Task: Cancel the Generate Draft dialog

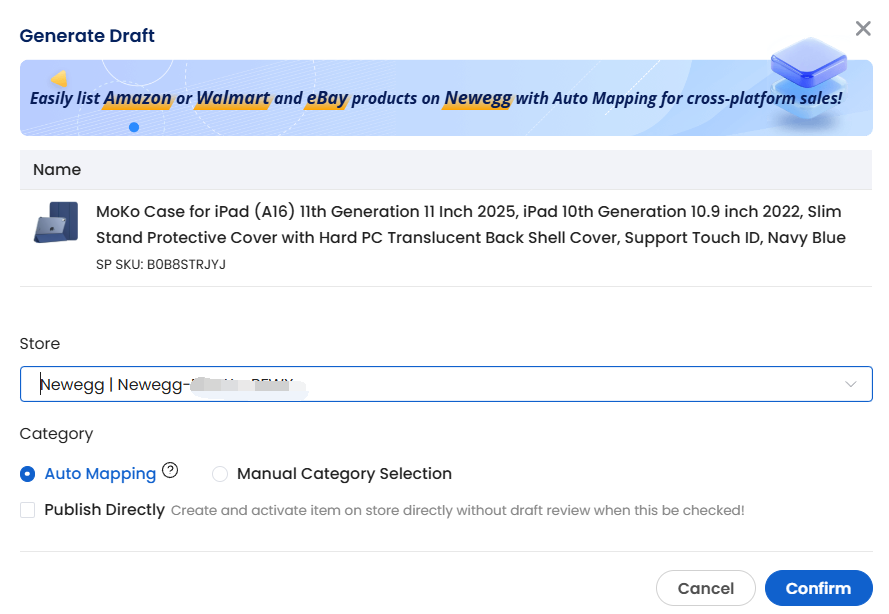Action: pos(706,588)
